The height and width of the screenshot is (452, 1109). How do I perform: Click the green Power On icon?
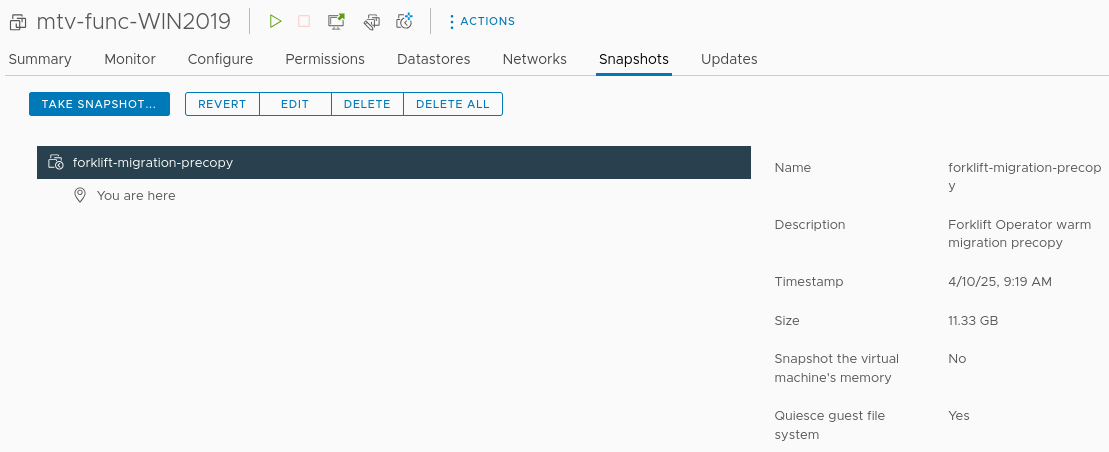276,21
